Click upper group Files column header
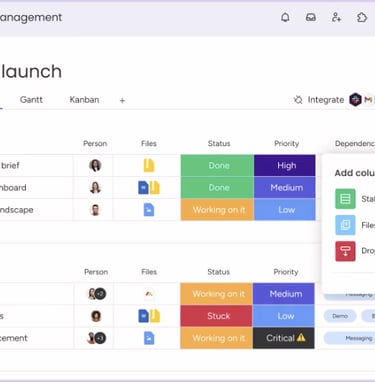Screen dimensions: 375x382 [149, 144]
